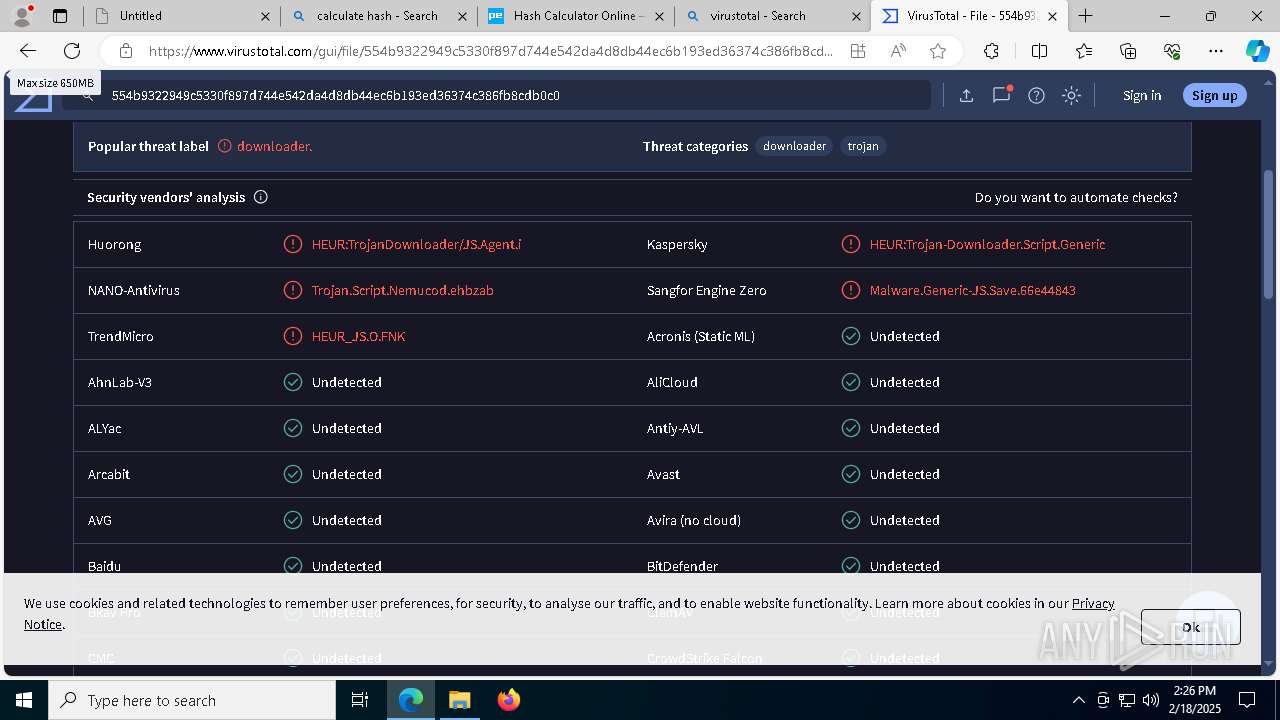
Task: Click the Kaspersky detection warning icon
Action: [851, 244]
